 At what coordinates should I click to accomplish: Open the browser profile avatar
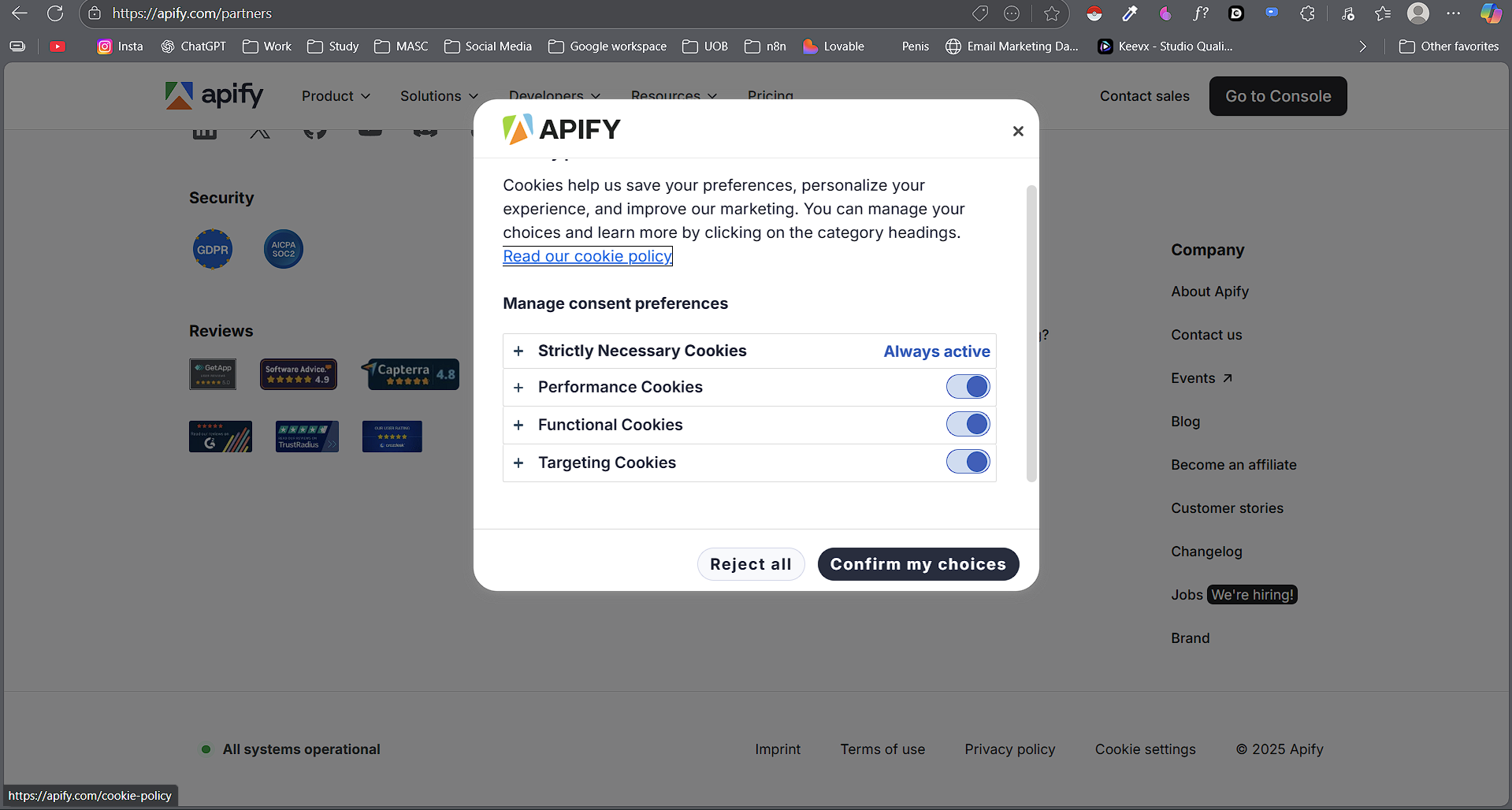pos(1418,13)
